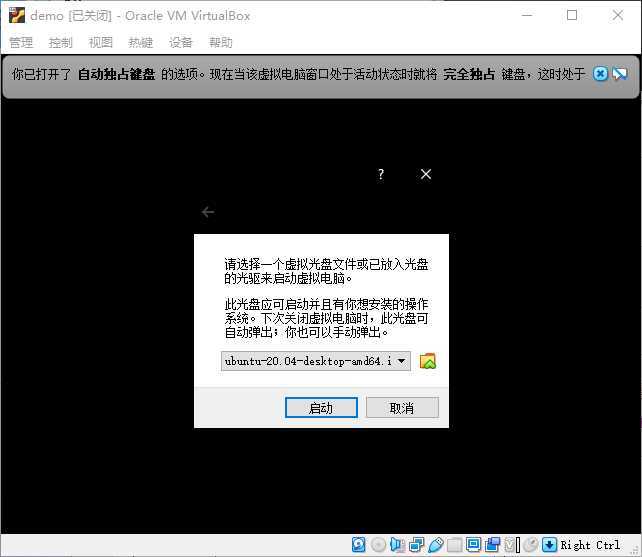Open the 设备 menu
Screen dimensions: 642x557
[181, 42]
